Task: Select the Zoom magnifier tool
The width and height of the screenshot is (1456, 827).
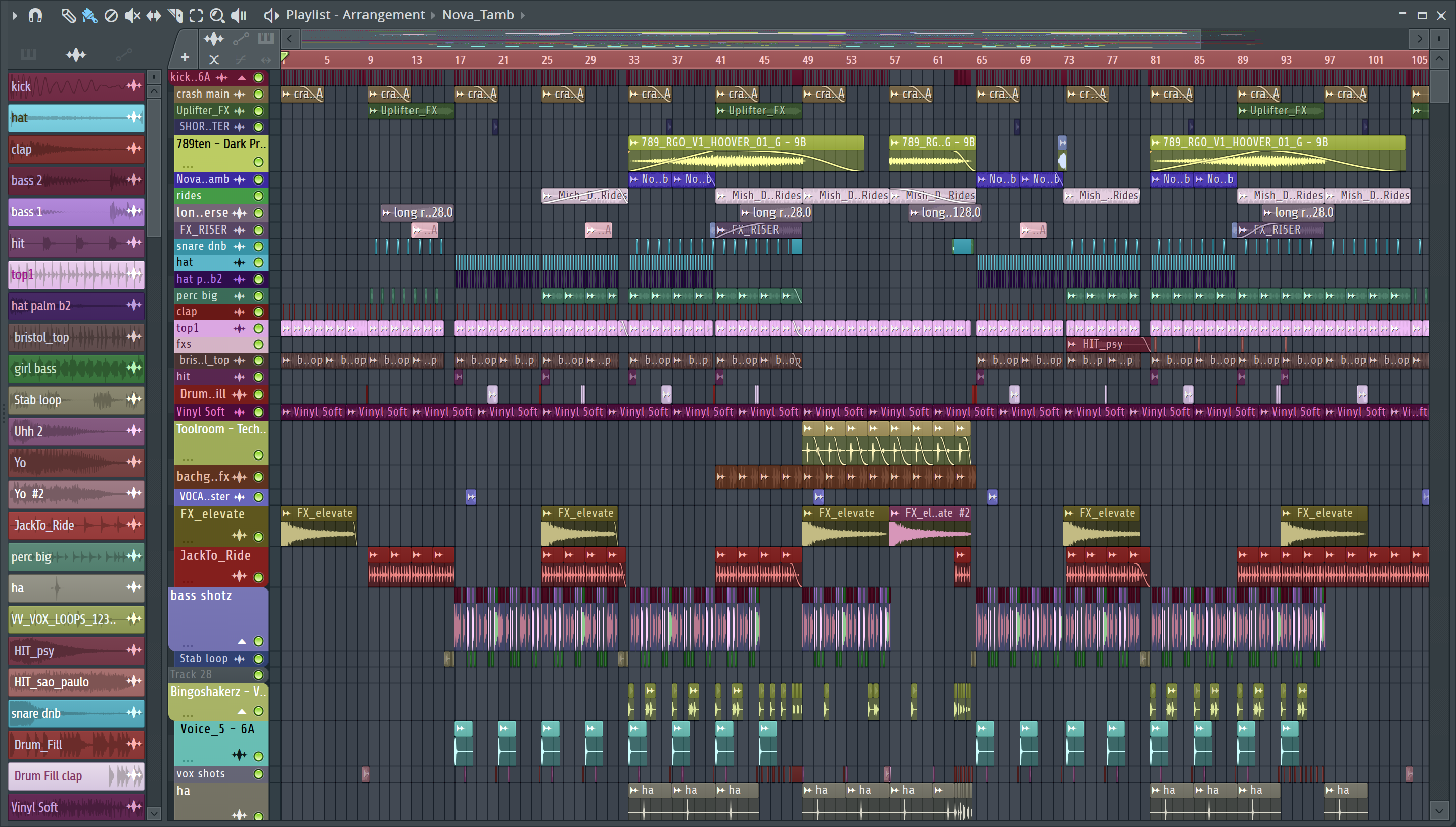Action: (x=217, y=15)
